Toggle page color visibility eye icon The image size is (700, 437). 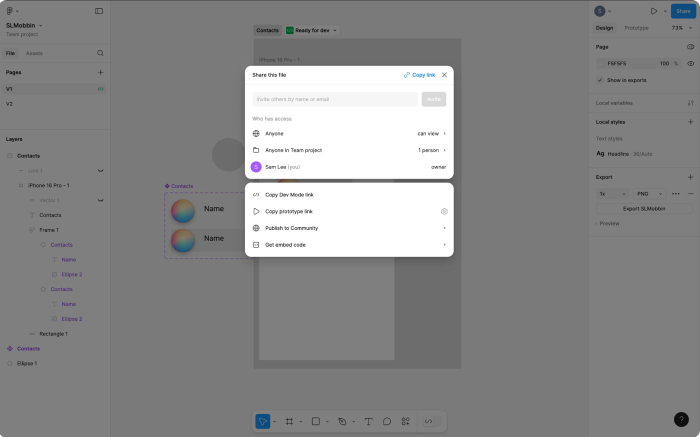coord(691,63)
